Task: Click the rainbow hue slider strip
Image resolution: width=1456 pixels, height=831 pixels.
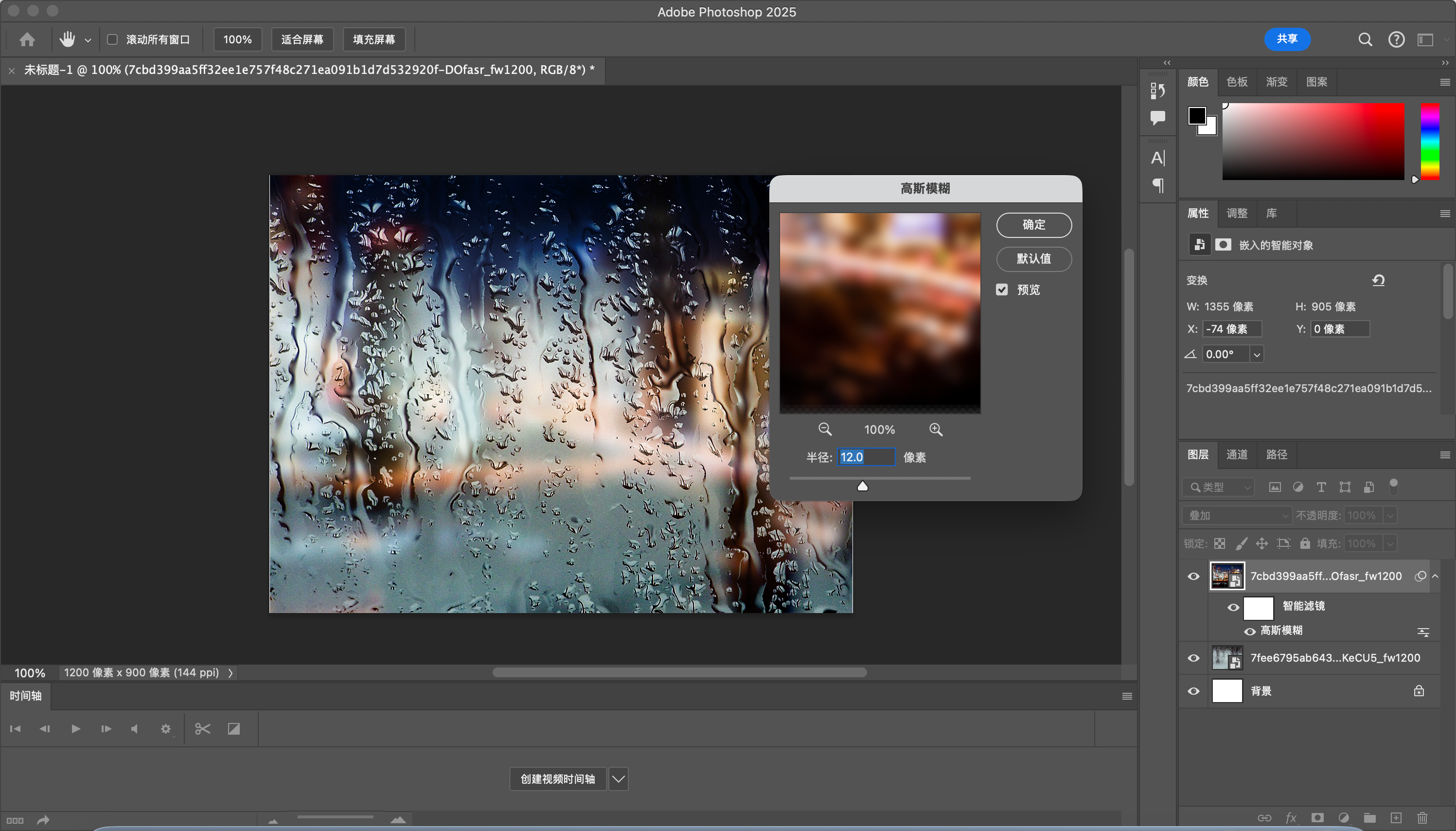Action: 1429,142
